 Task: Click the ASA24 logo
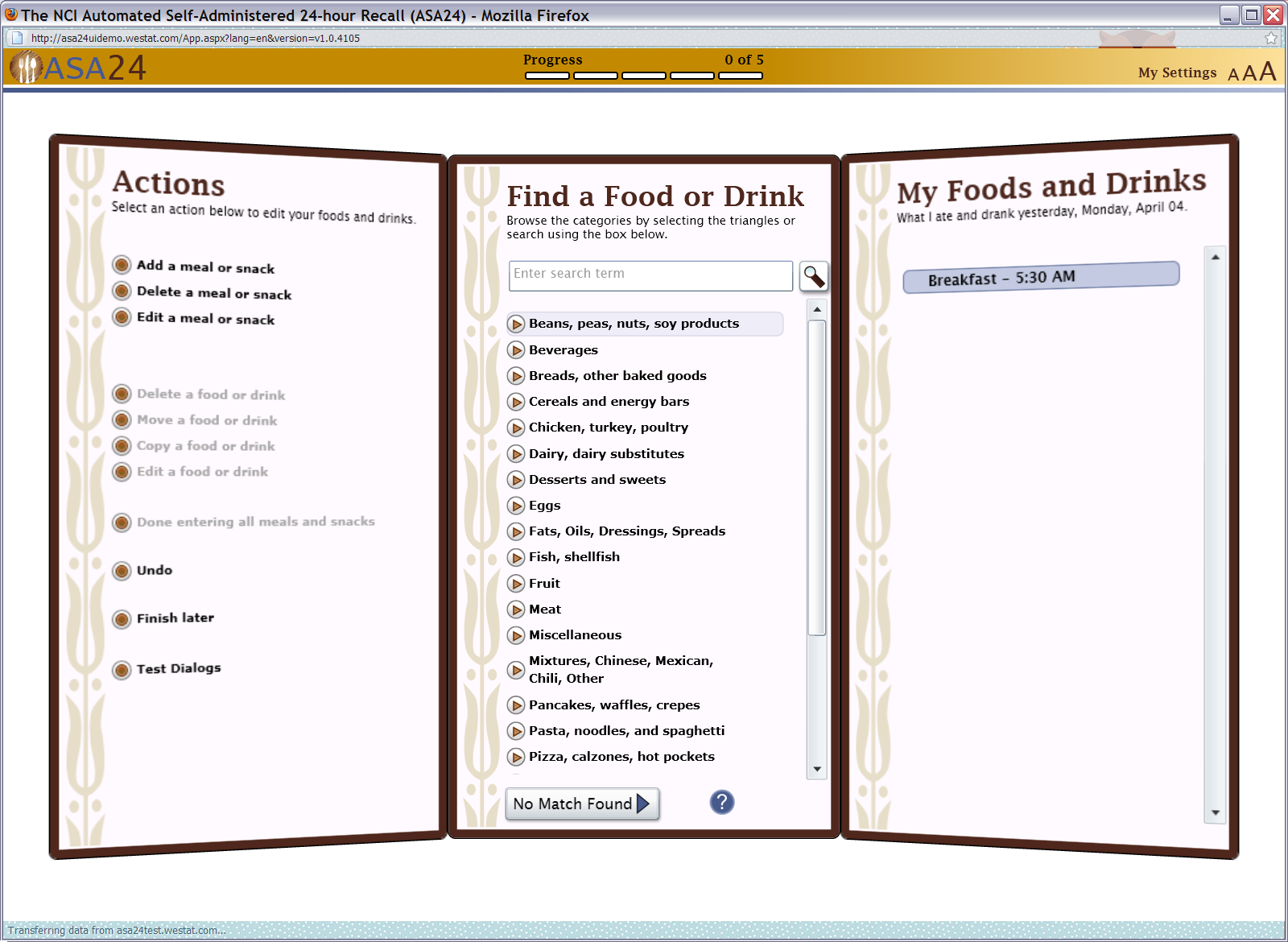tap(78, 68)
